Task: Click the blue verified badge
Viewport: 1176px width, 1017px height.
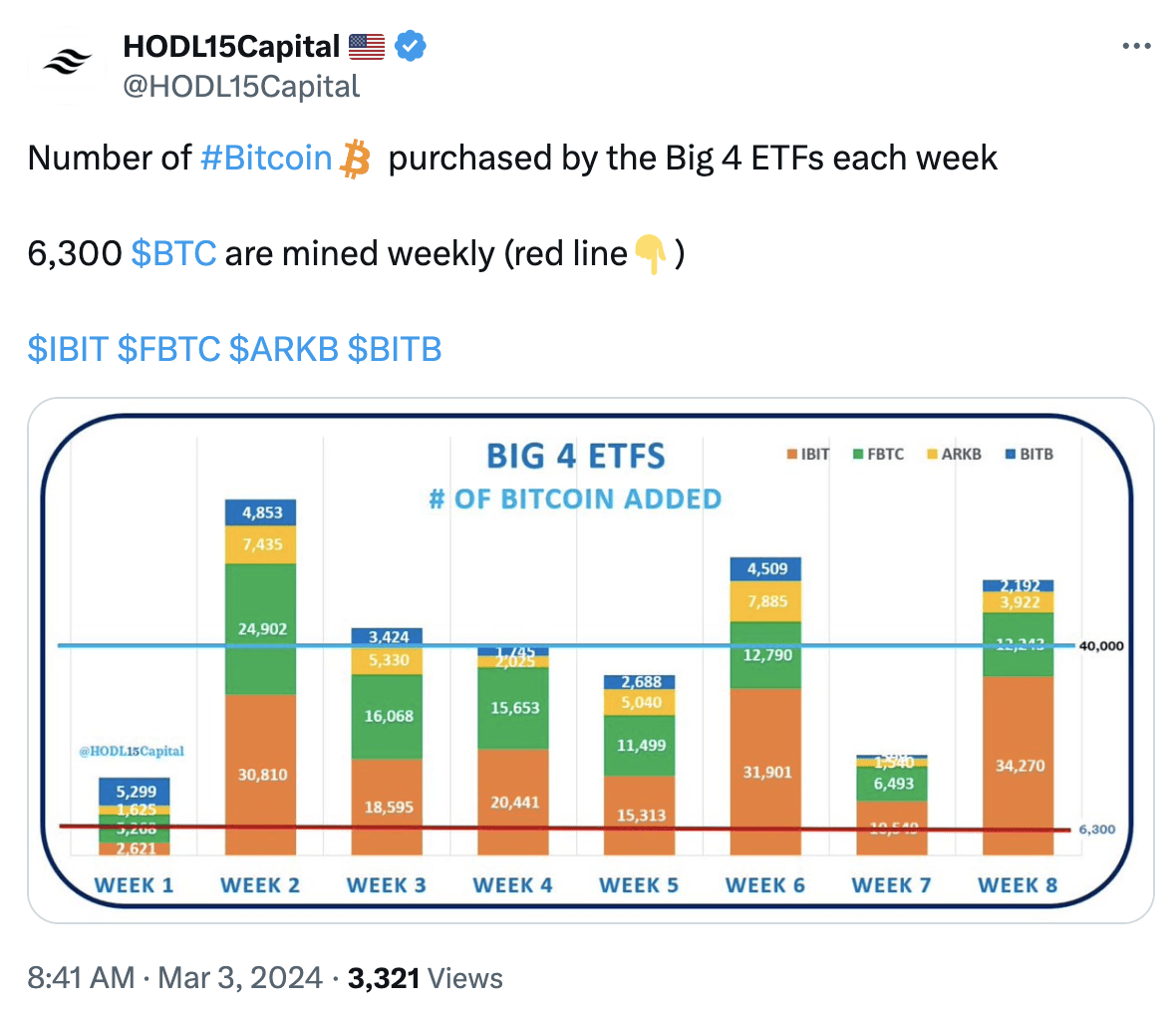Action: tap(409, 46)
